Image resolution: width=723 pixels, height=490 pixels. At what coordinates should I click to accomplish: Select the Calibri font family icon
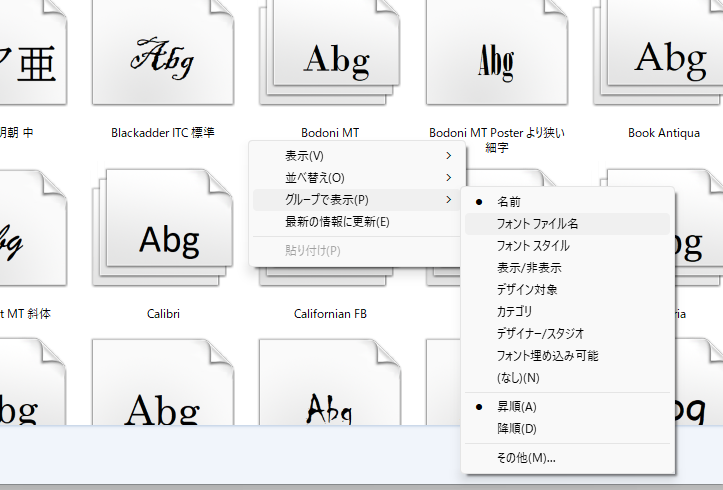click(163, 227)
